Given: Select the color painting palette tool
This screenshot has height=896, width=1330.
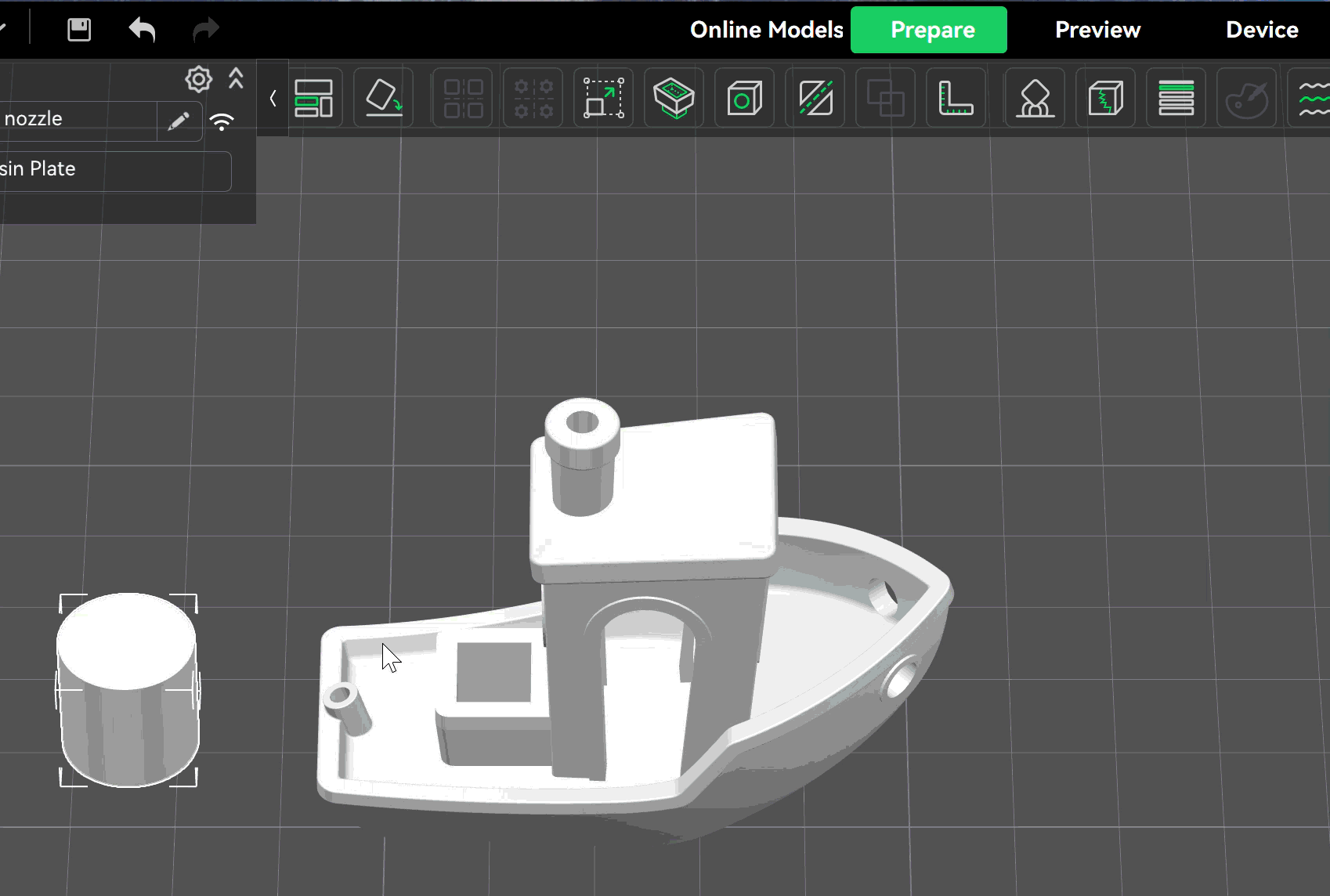Looking at the screenshot, I should pyautogui.click(x=1246, y=98).
